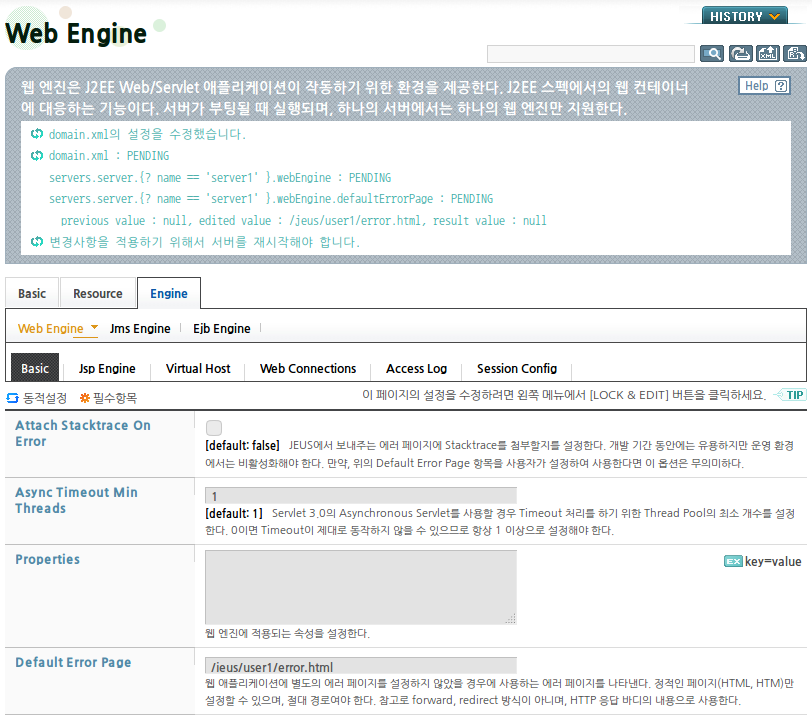Click the Help button
This screenshot has width=812, height=720.
764,86
